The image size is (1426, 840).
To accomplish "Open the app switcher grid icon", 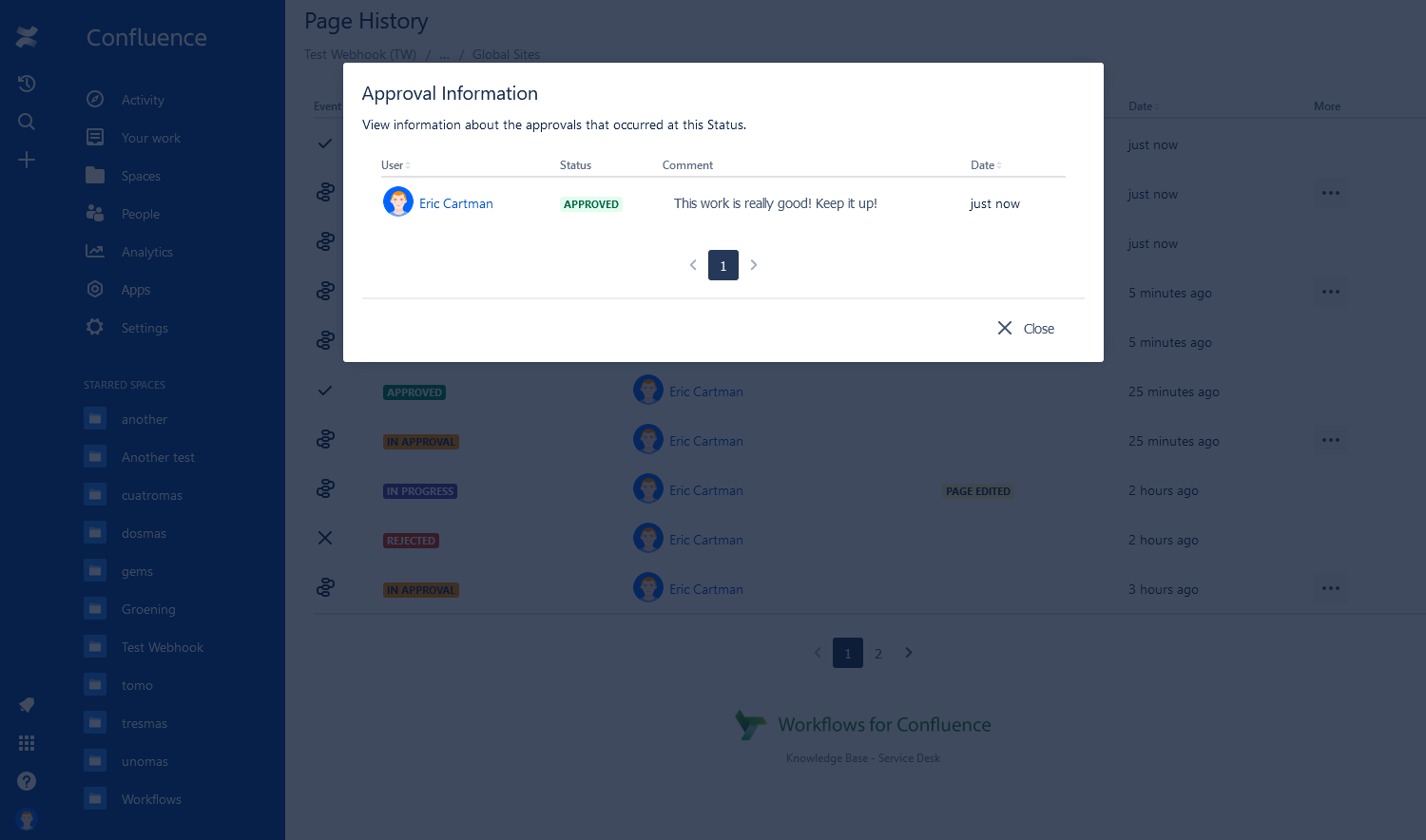I will coord(27,743).
